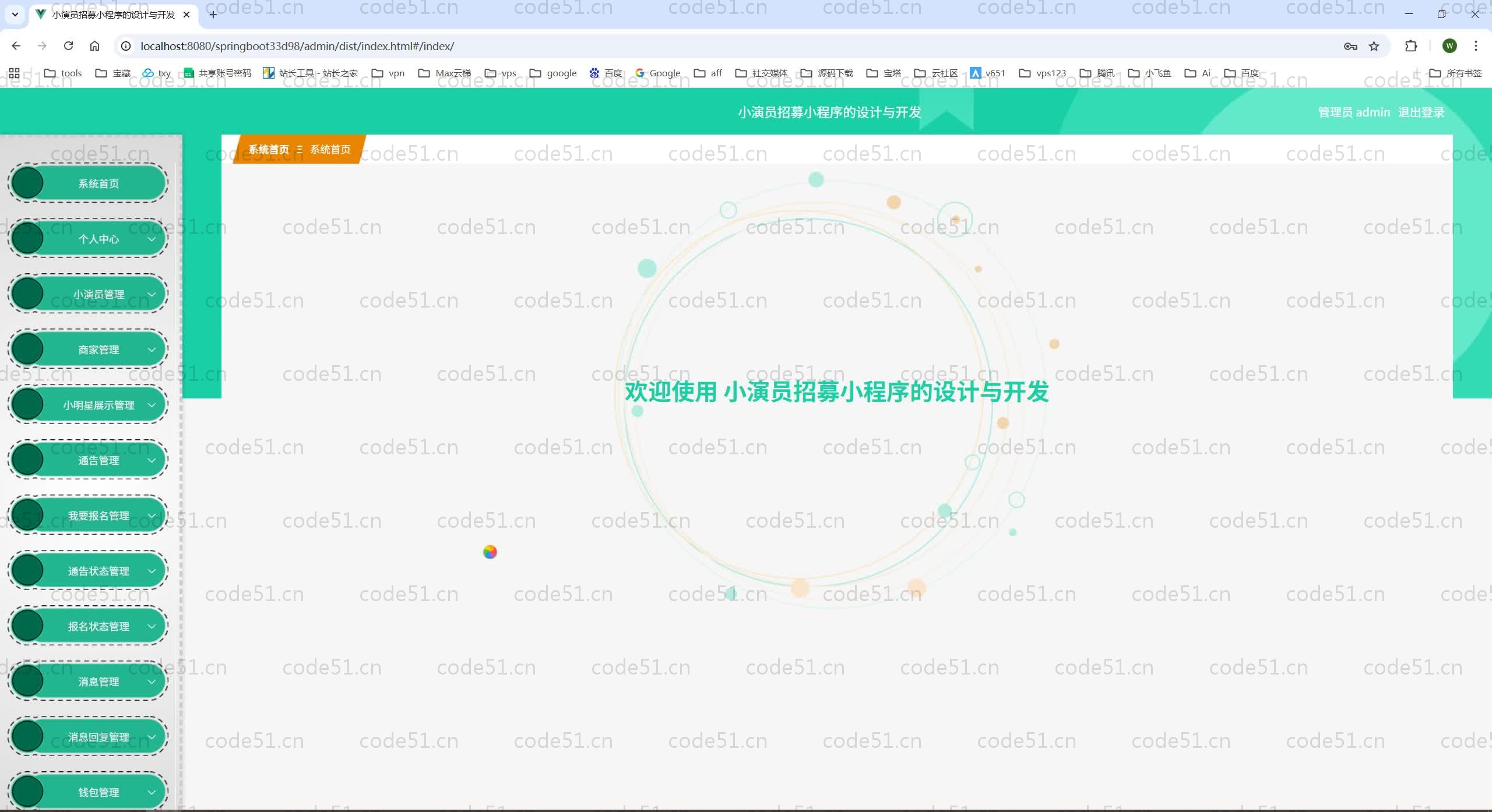Switch to the 系统首页 breadcrumb tab
This screenshot has height=812, width=1492.
click(x=269, y=149)
